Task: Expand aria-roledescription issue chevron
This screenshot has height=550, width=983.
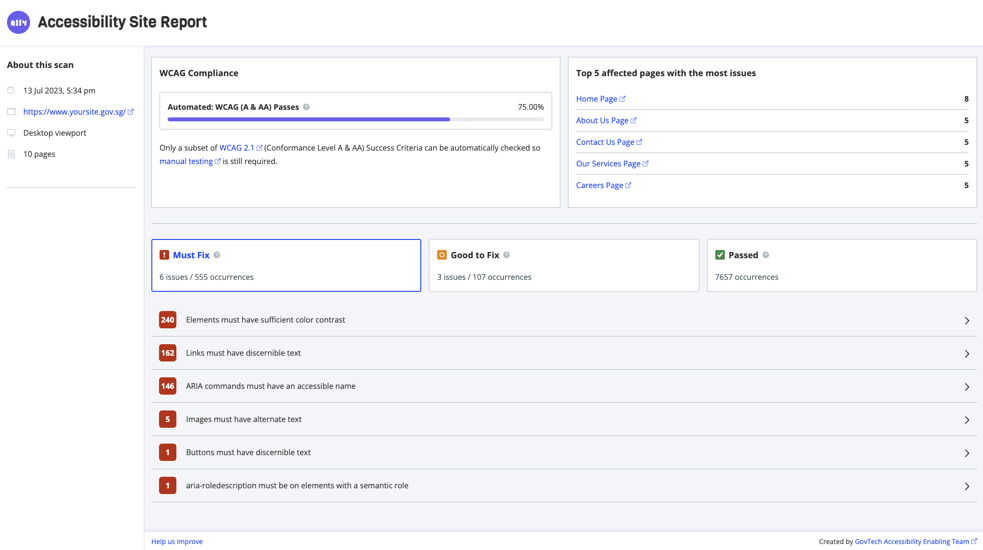Action: coord(967,486)
